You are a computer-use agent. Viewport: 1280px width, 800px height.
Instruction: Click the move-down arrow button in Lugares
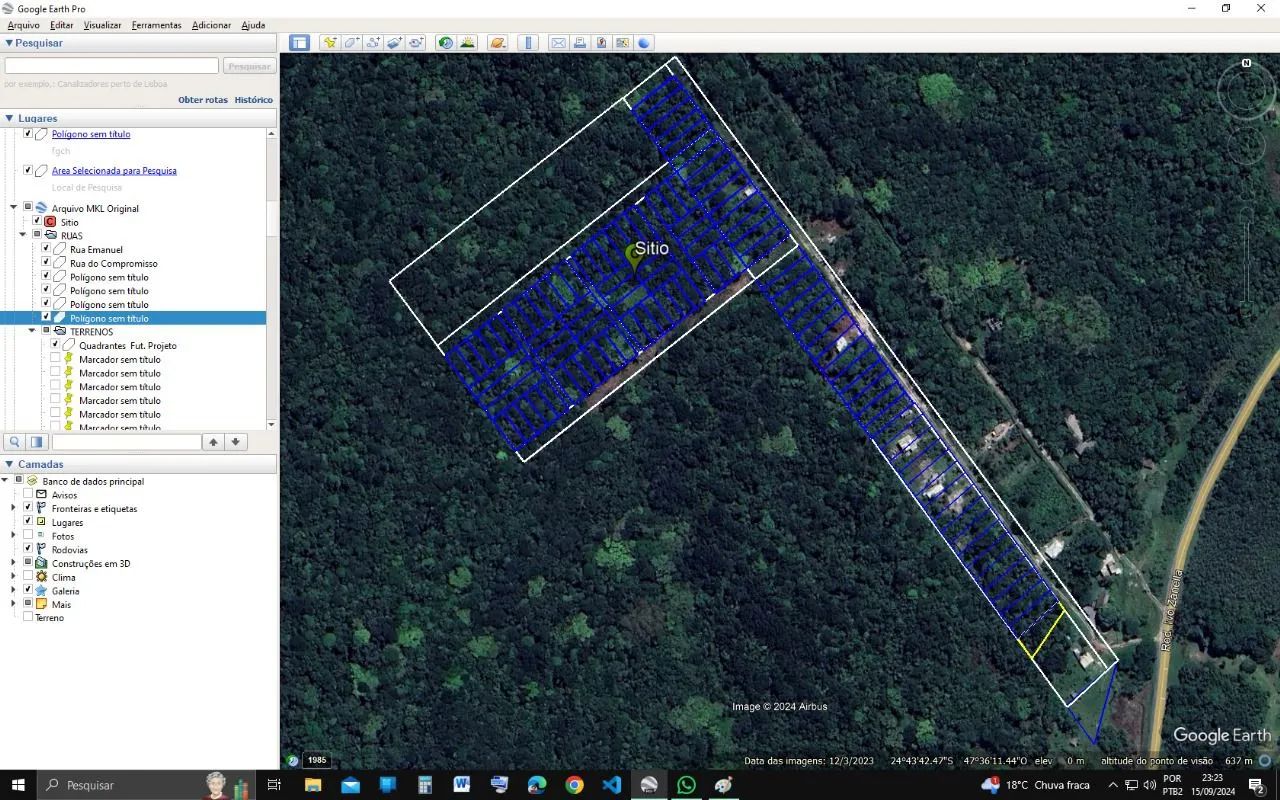(236, 442)
